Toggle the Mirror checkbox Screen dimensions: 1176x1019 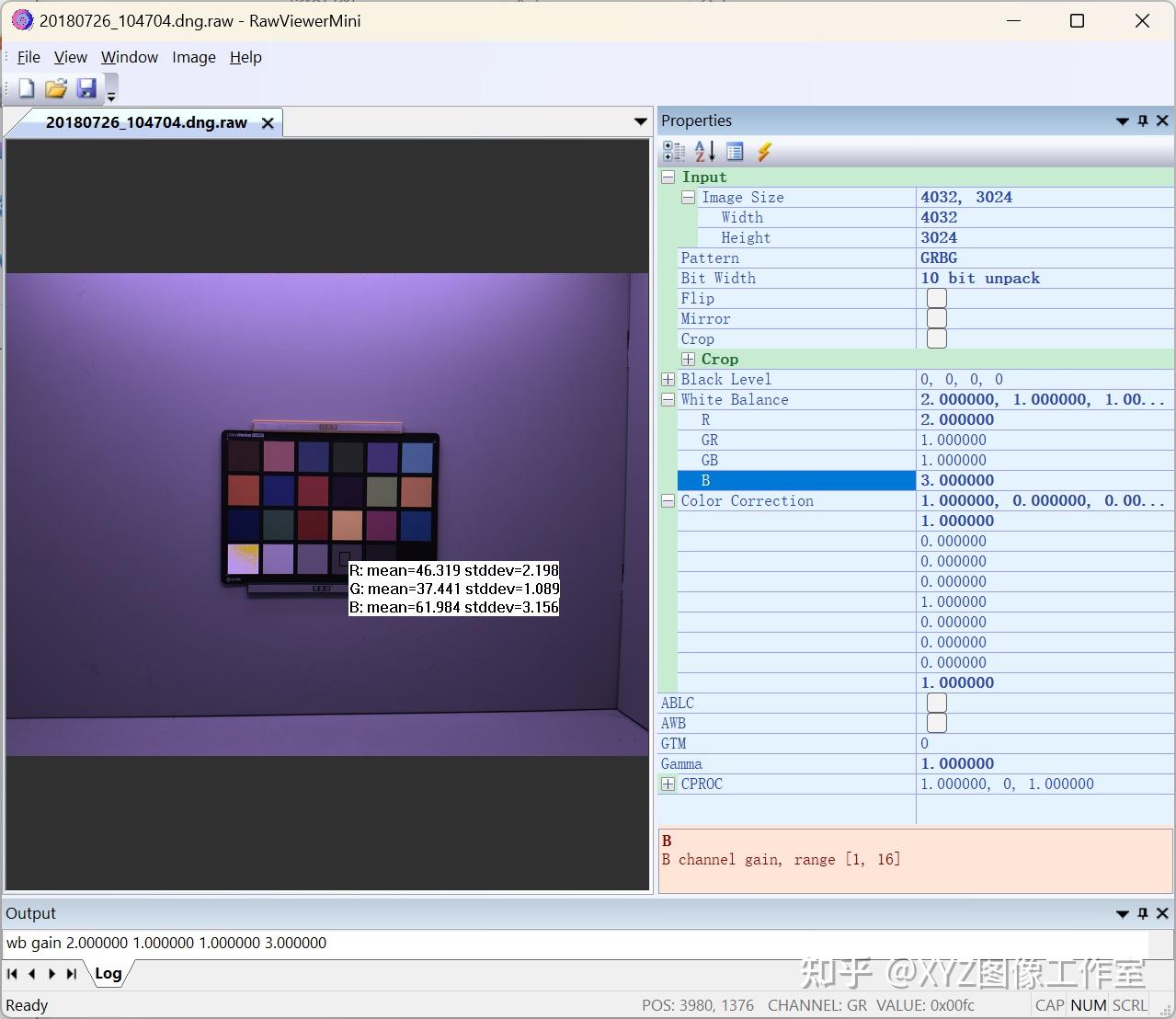click(x=935, y=318)
